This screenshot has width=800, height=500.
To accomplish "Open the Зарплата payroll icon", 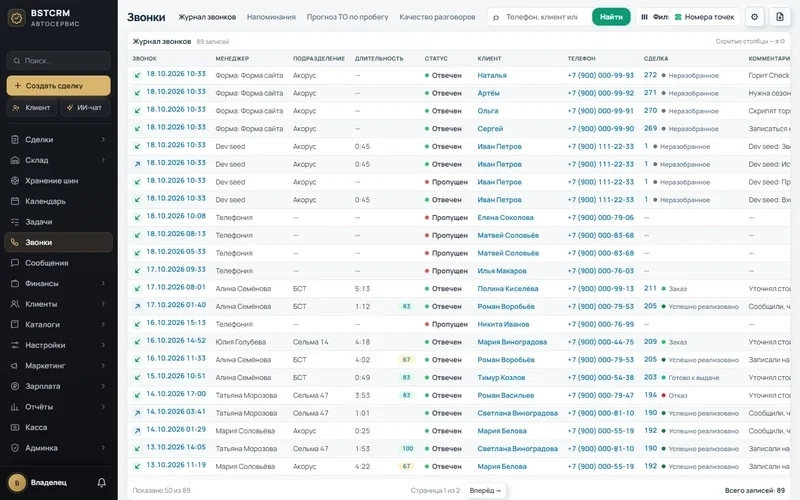I will click(15, 386).
